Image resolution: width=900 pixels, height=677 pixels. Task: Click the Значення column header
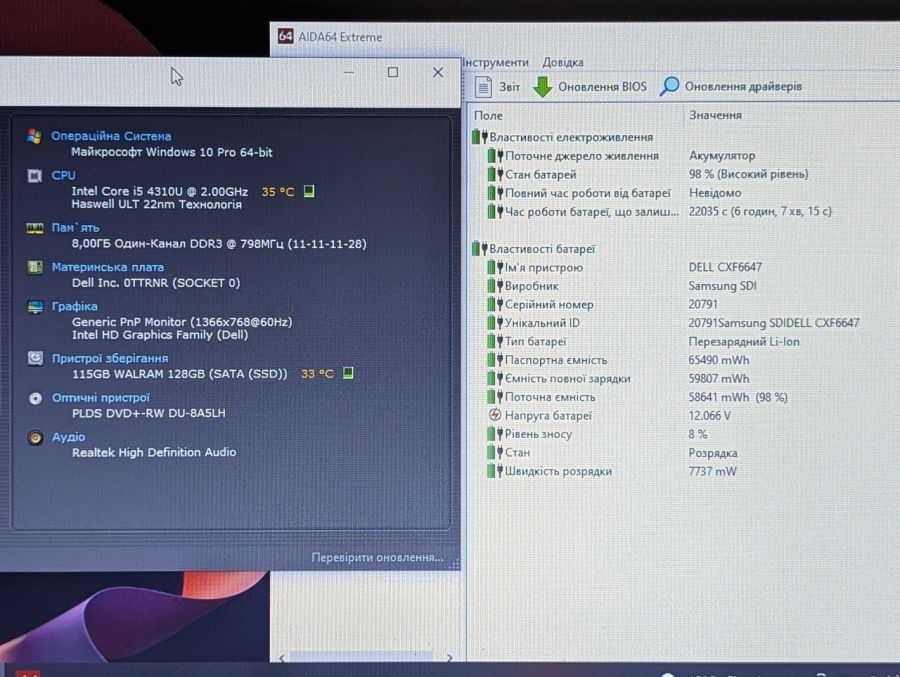tap(715, 115)
